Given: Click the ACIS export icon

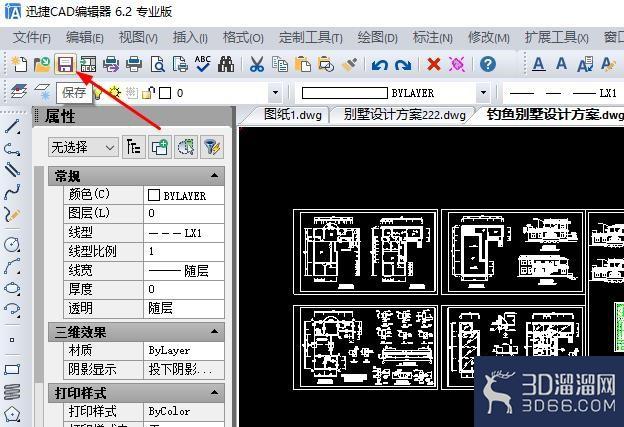Looking at the screenshot, I should [88, 64].
